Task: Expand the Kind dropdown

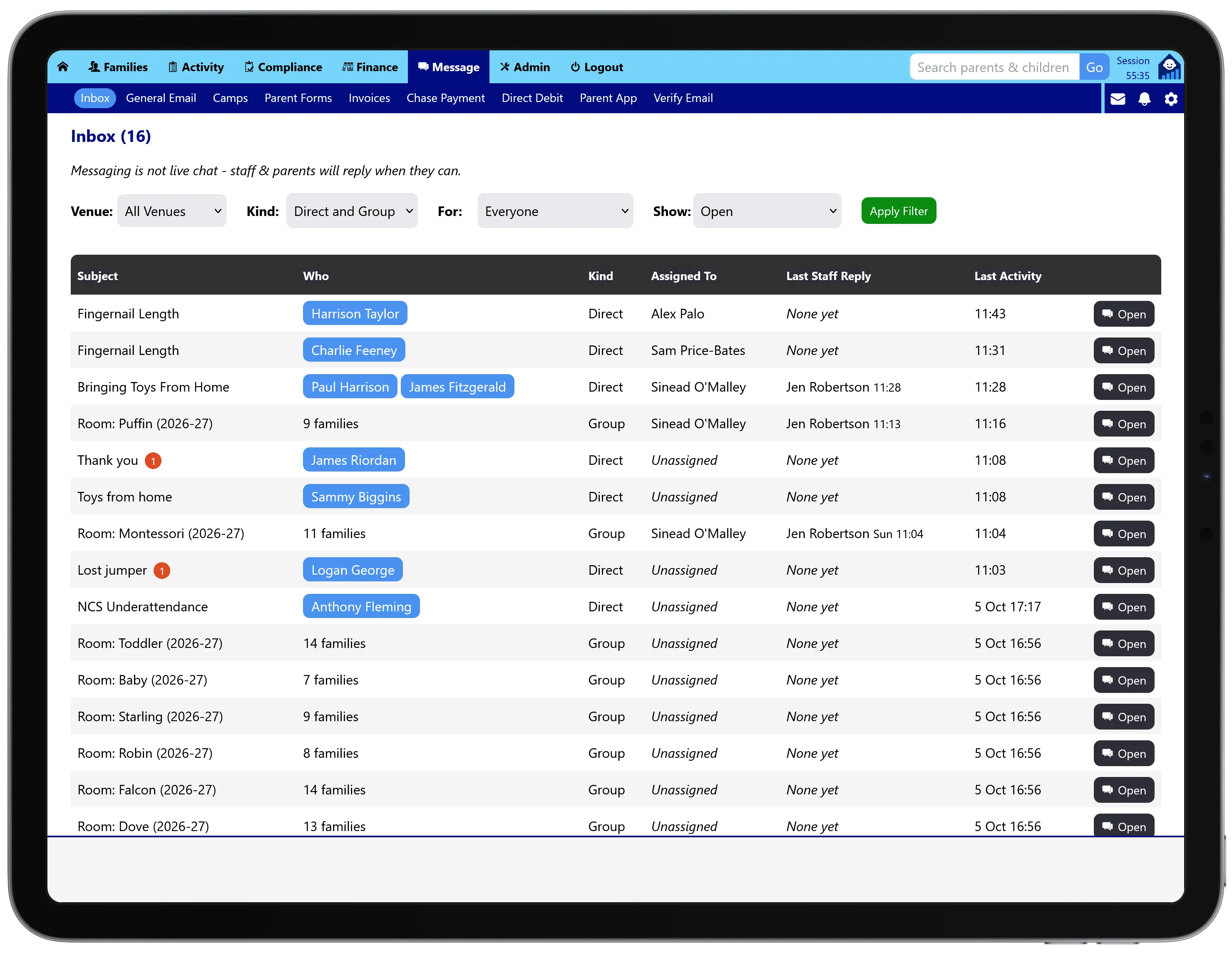Action: click(x=352, y=211)
